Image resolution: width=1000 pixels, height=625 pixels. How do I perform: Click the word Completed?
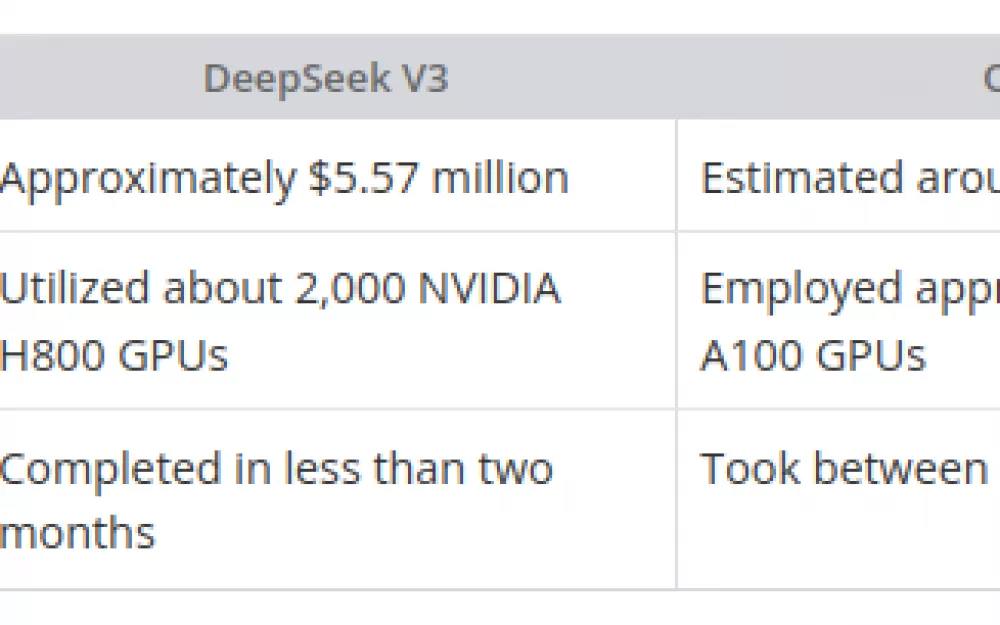110,471
